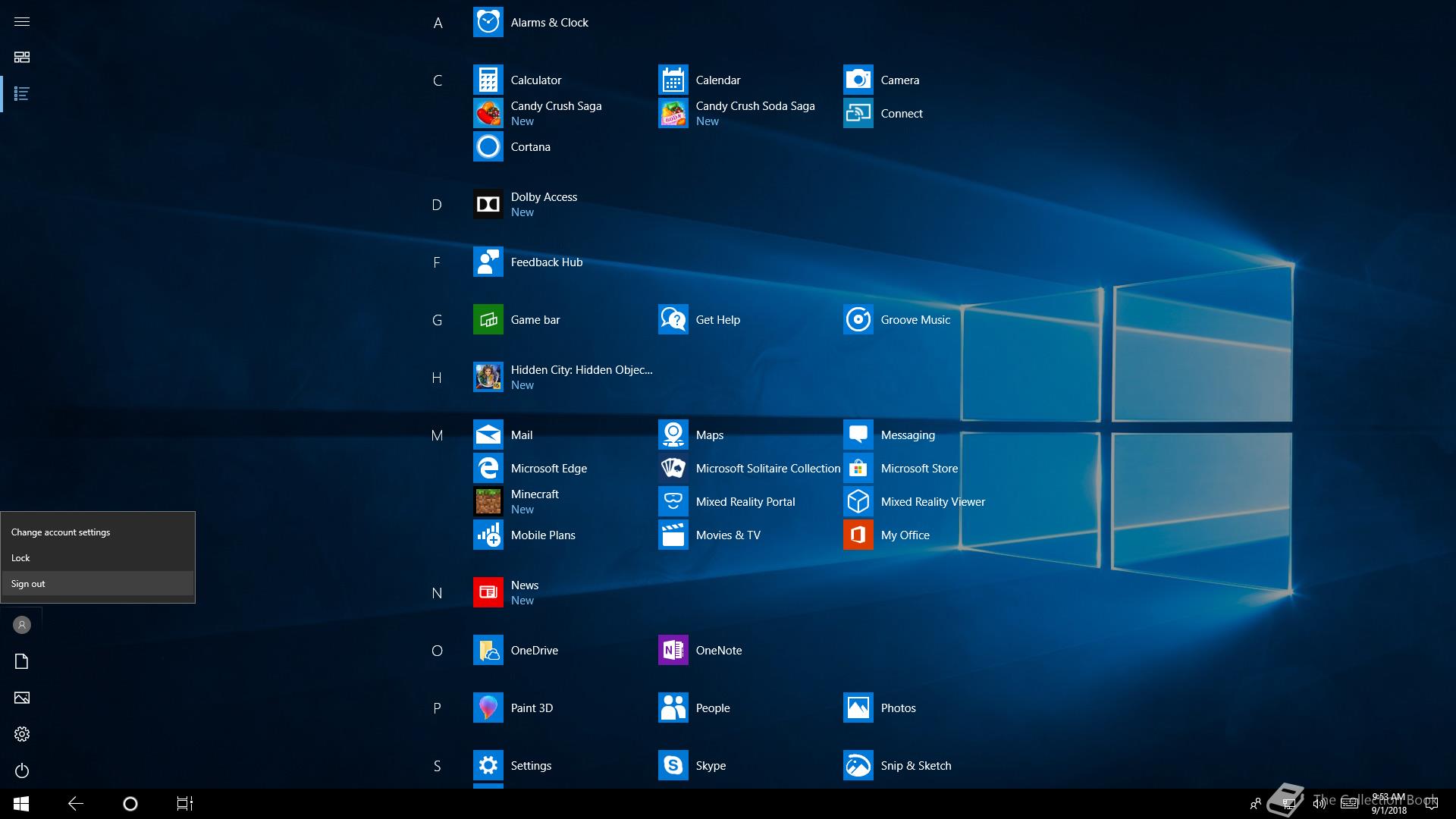Open the Maps app icon
The width and height of the screenshot is (1456, 819).
pyautogui.click(x=673, y=435)
